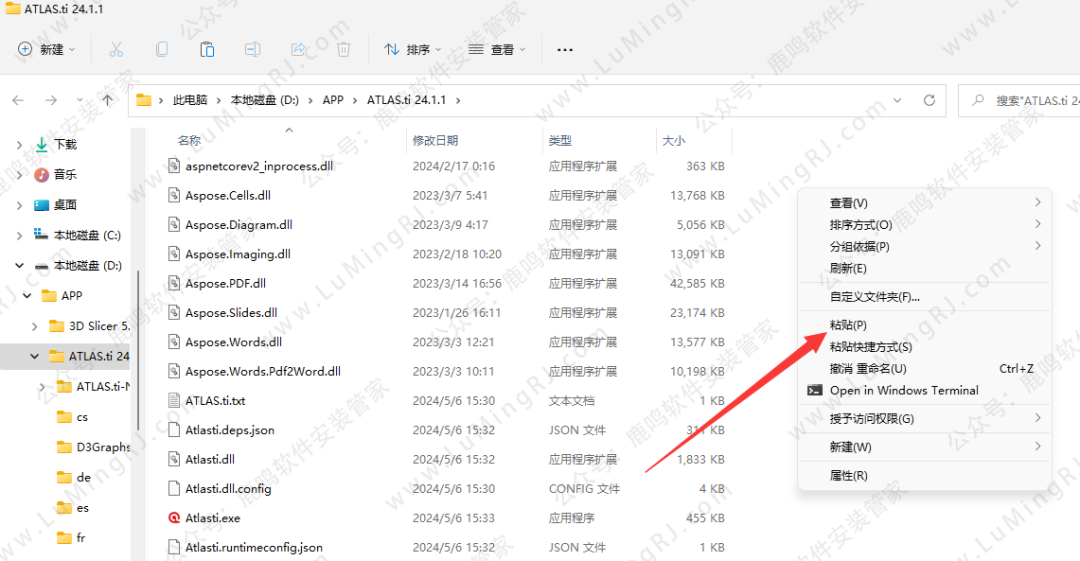
Task: Click ATLAS.ti 24.1.1 breadcrumb in address bar
Action: point(406,100)
